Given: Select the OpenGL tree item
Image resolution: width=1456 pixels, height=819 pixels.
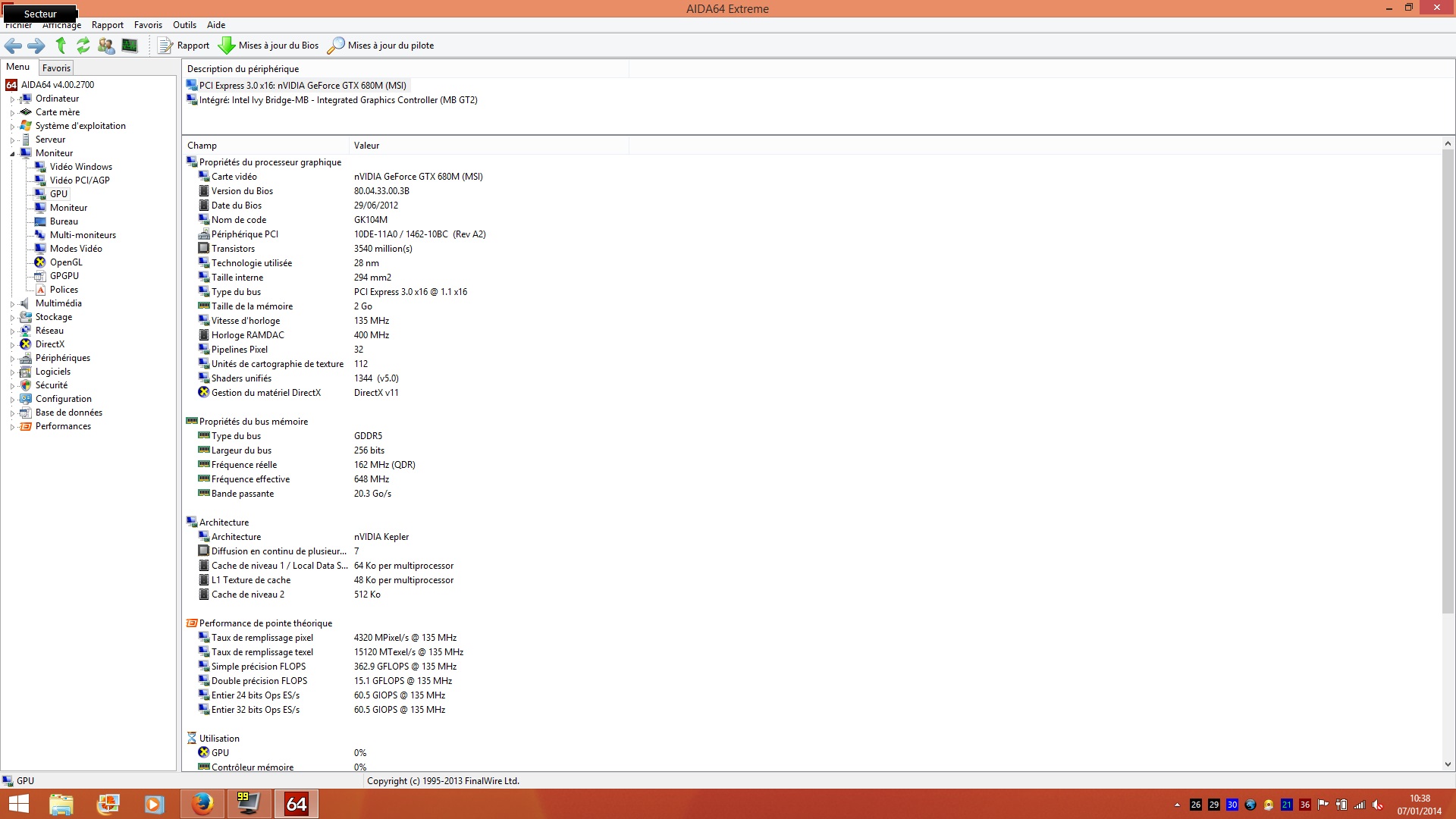Looking at the screenshot, I should (66, 262).
